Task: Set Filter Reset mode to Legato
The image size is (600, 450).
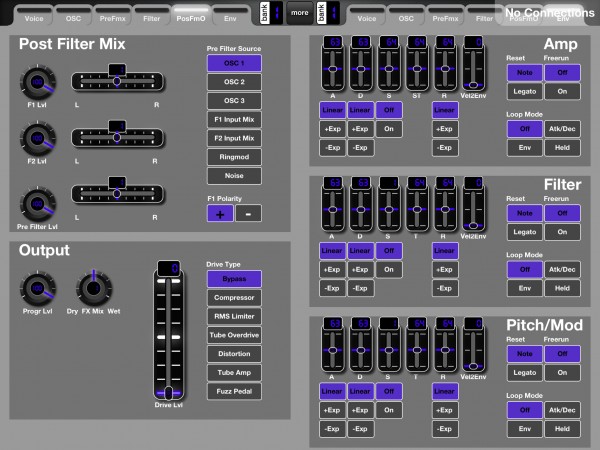Action: [525, 232]
